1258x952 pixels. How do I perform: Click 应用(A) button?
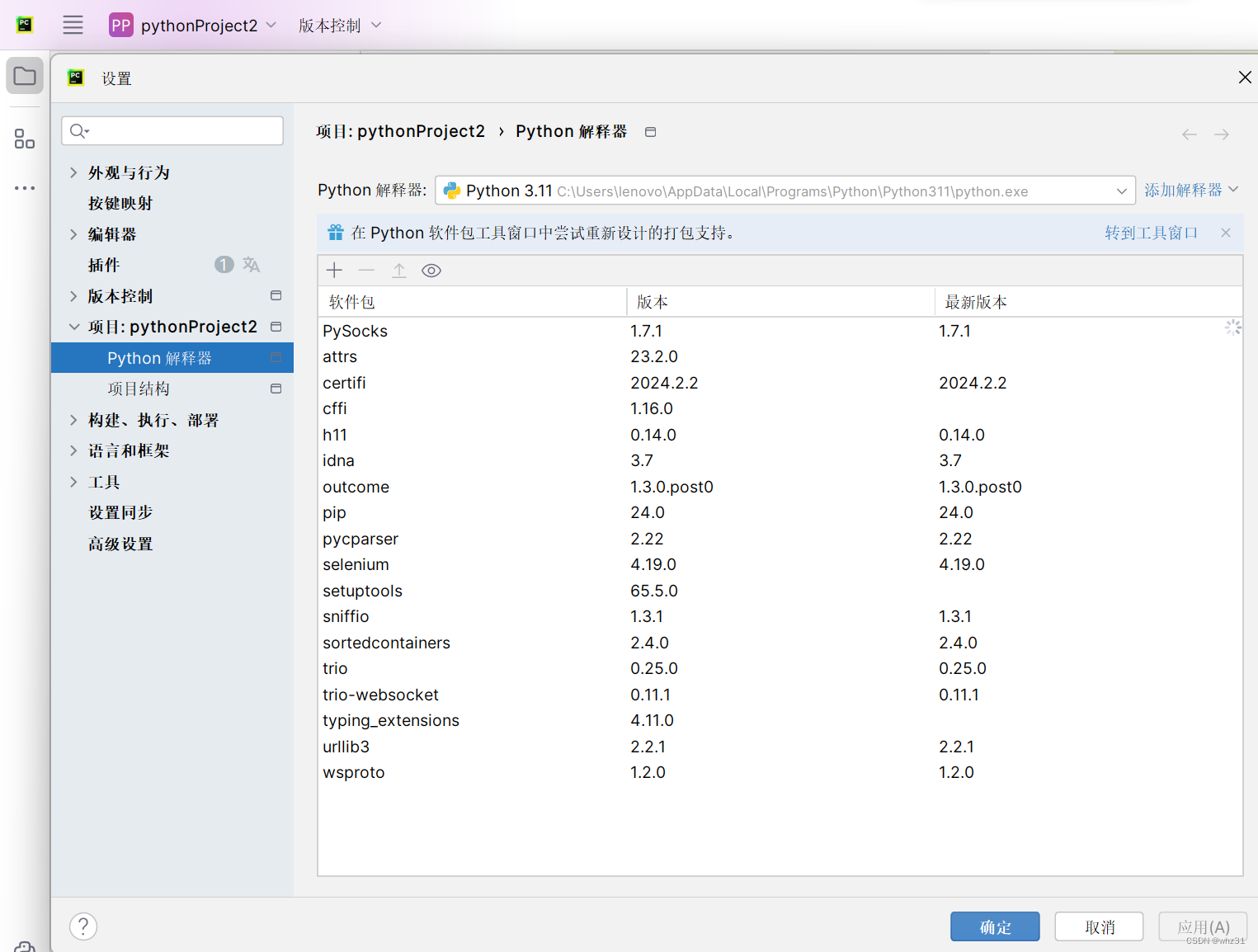point(1203,926)
